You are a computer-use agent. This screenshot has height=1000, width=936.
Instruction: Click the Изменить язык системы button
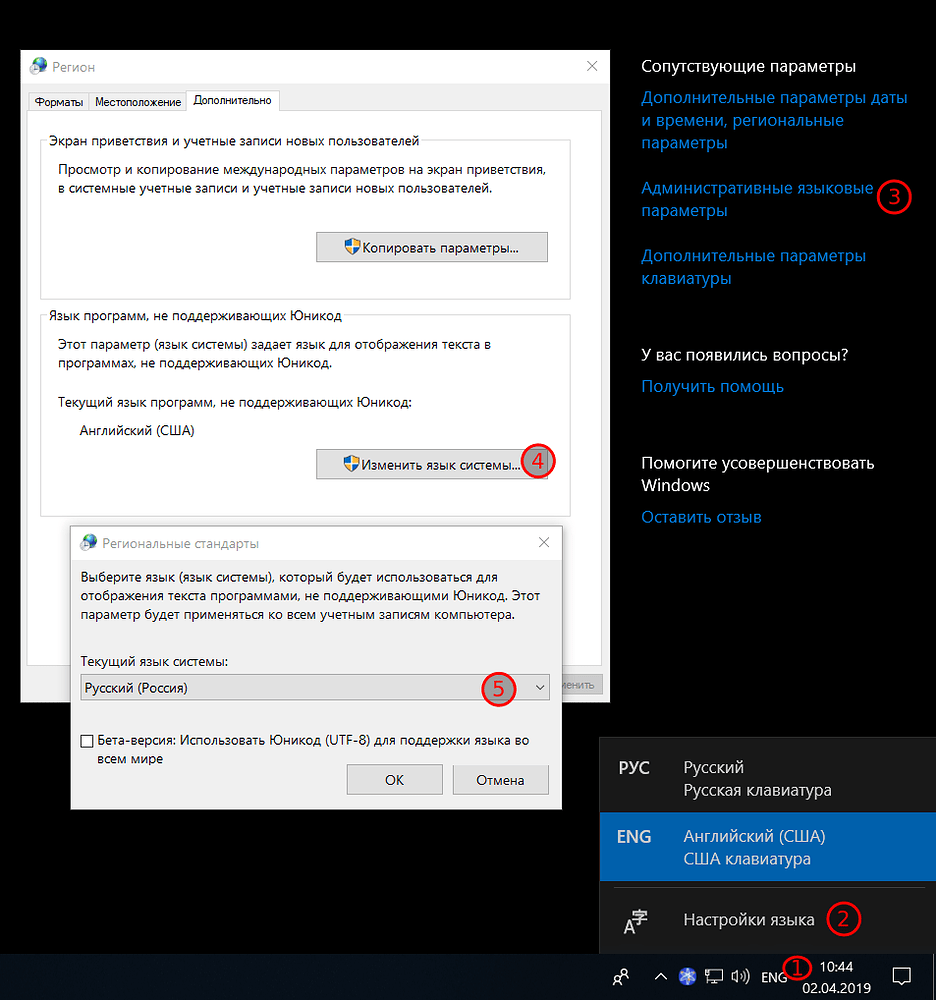pyautogui.click(x=431, y=464)
